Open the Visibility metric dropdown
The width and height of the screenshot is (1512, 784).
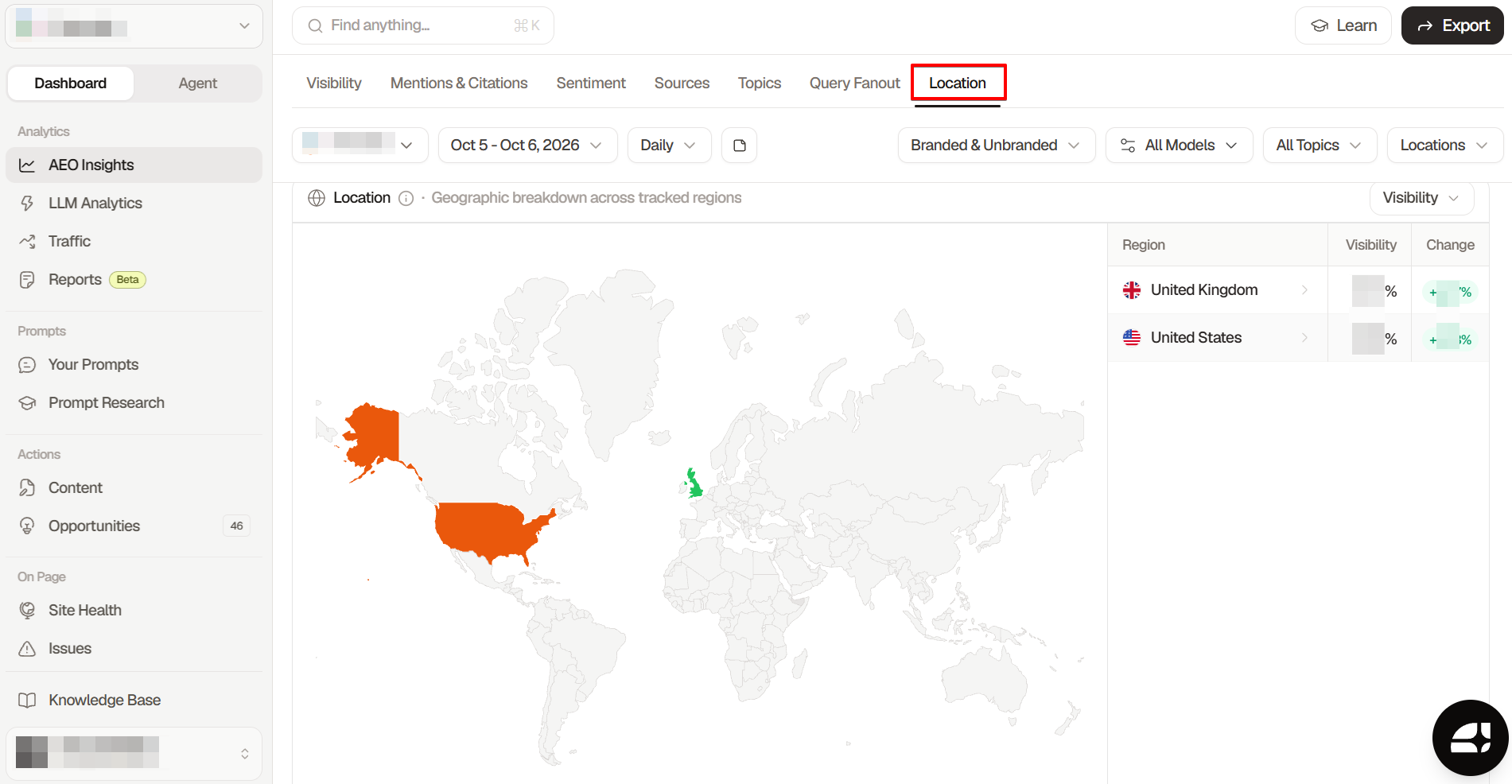[1421, 198]
